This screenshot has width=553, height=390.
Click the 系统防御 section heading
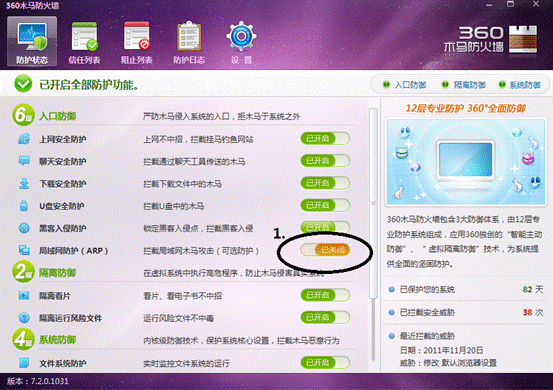tap(57, 340)
